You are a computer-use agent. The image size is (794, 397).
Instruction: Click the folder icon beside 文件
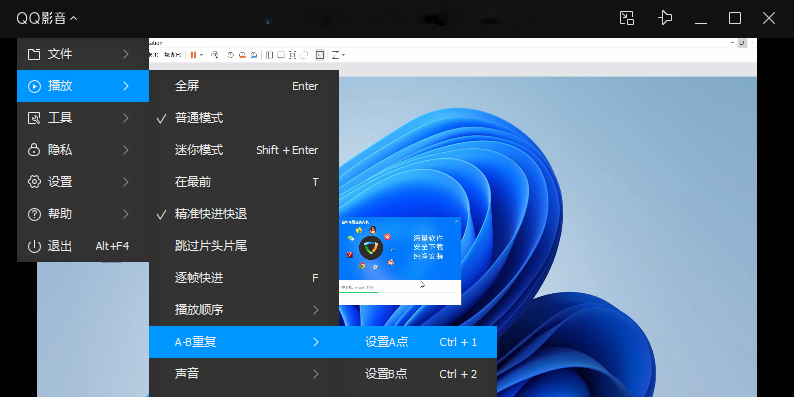34,54
